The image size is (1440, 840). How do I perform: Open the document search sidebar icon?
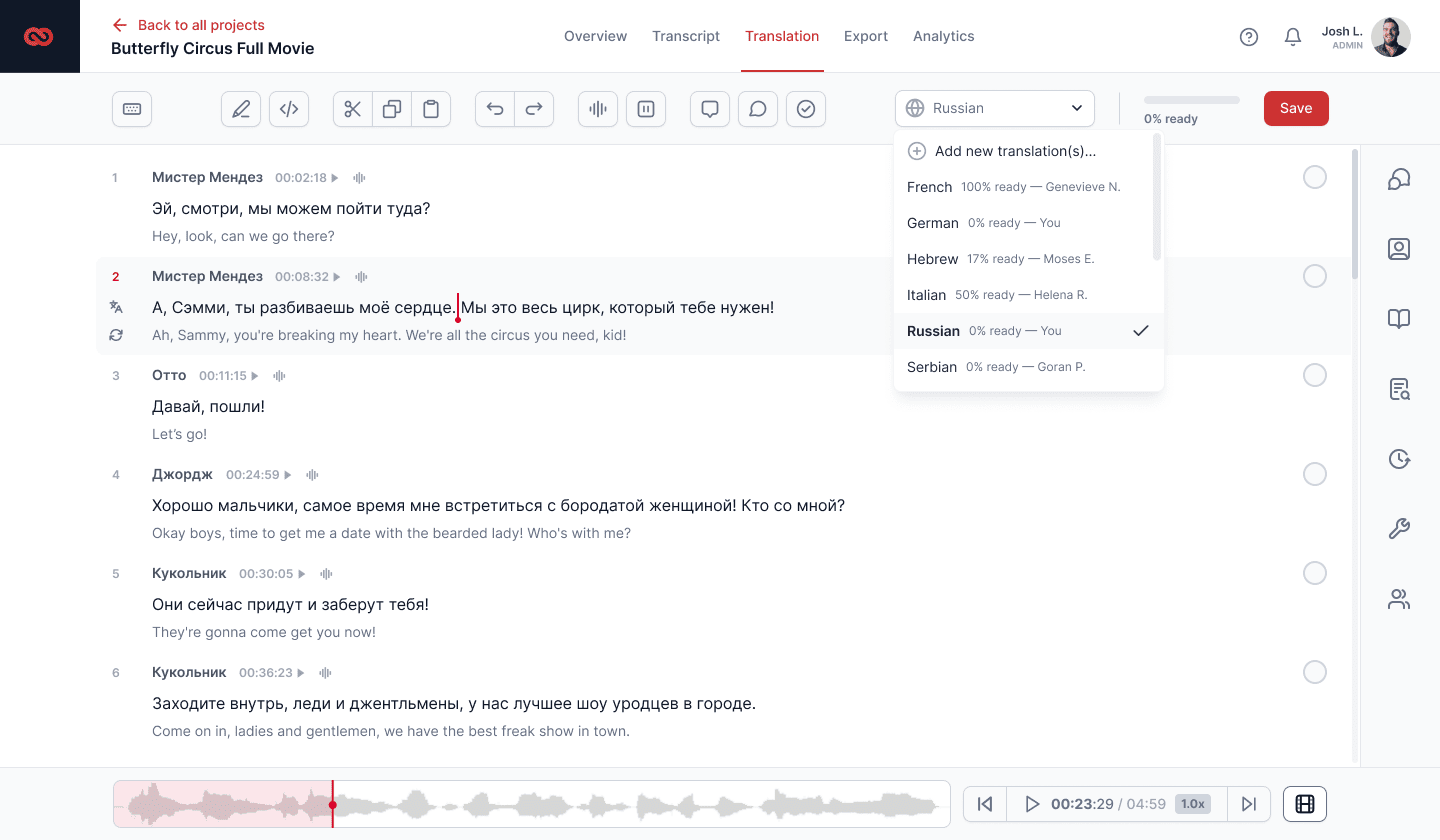[1399, 389]
